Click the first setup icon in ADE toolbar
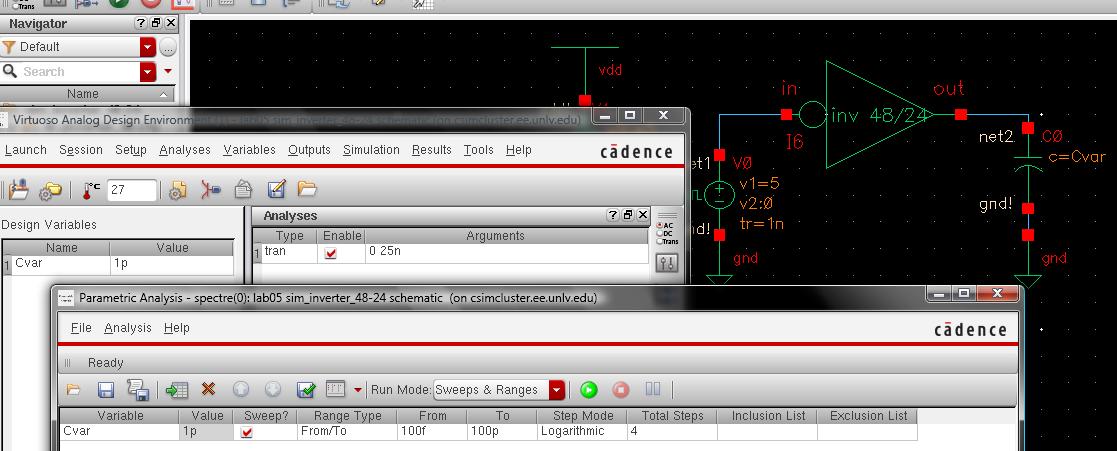 [x=19, y=190]
